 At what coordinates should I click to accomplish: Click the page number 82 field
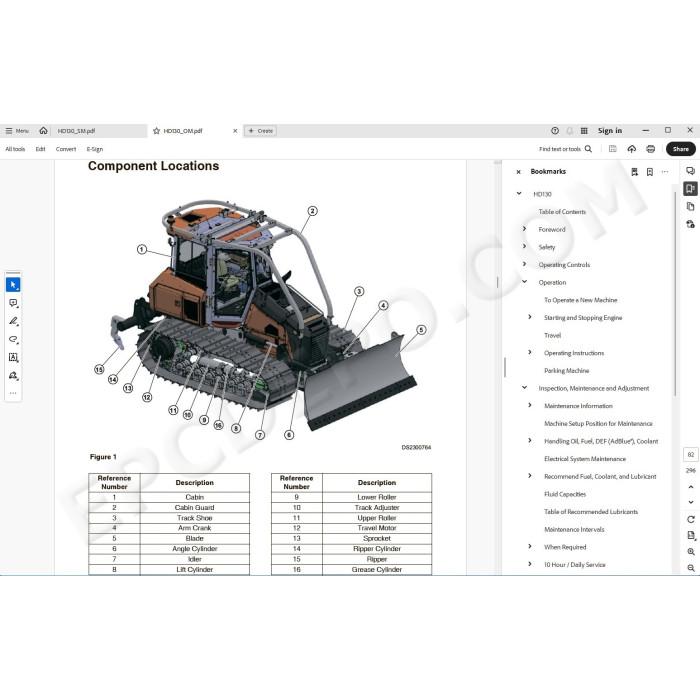691,454
